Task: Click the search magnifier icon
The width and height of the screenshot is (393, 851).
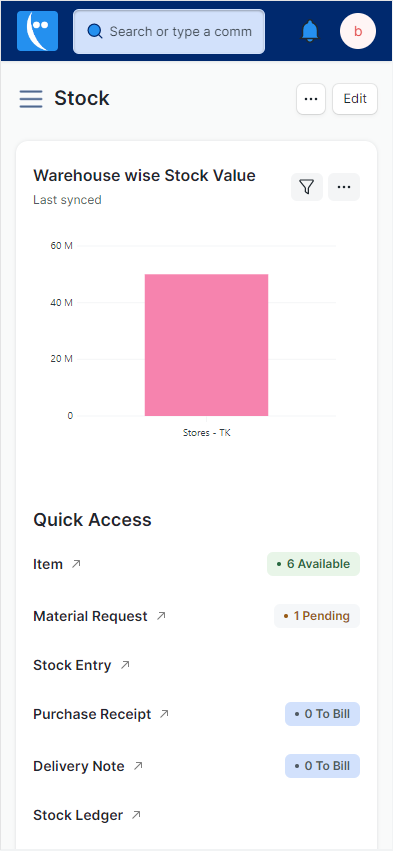Action: [95, 31]
